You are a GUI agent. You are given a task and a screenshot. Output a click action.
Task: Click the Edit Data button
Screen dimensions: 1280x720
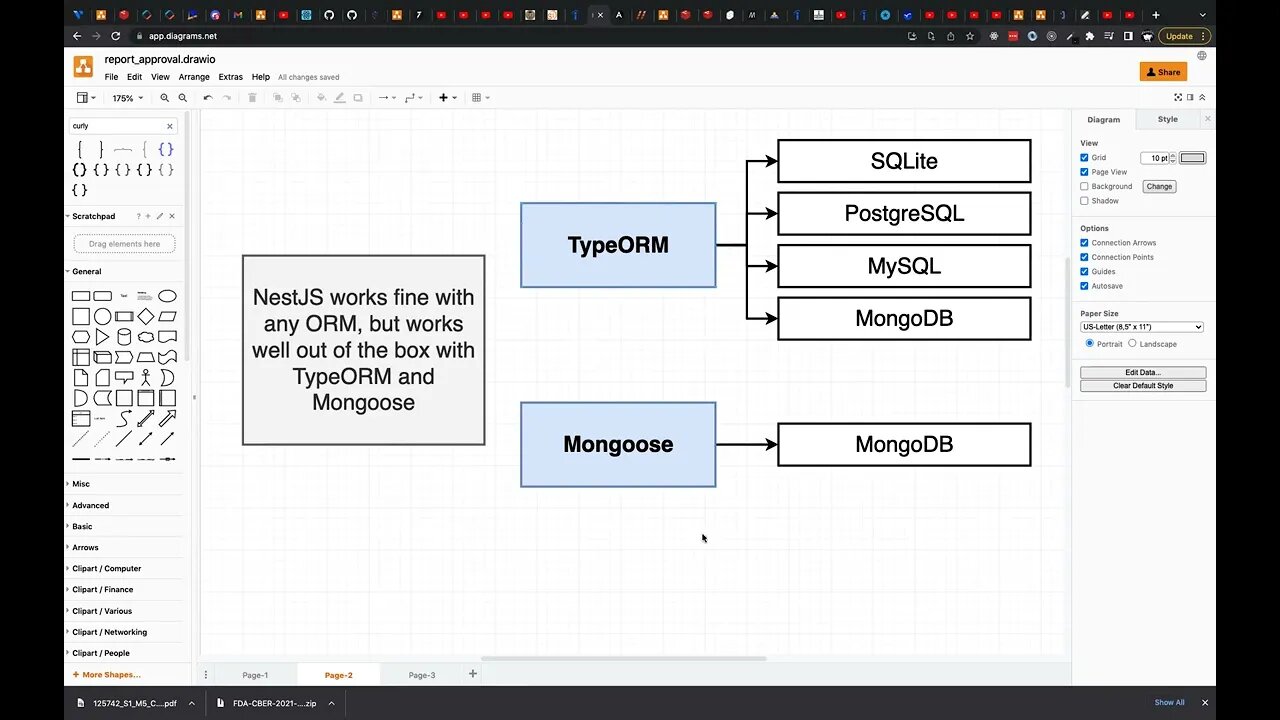pyautogui.click(x=1143, y=372)
